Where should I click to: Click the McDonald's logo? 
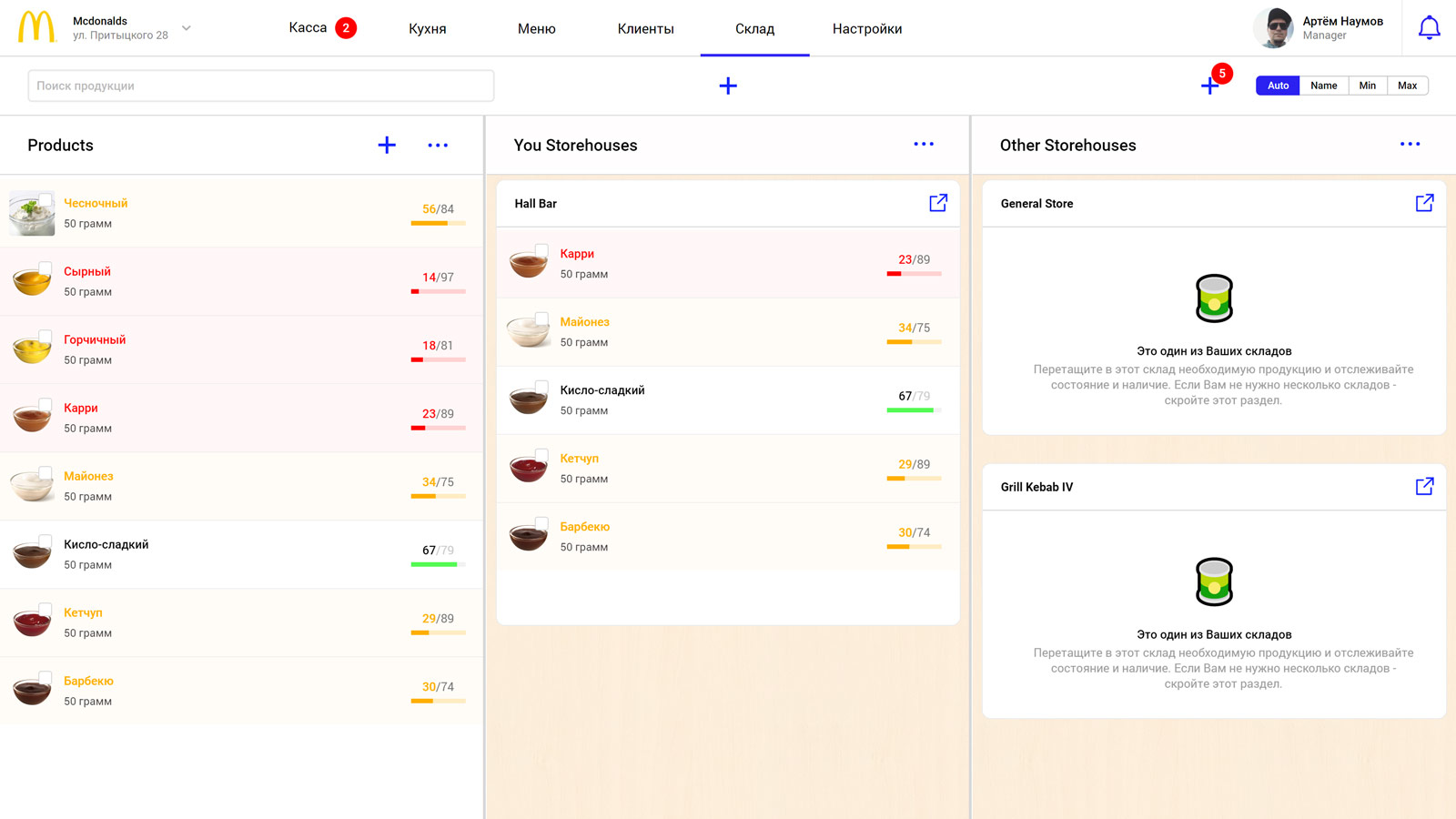coord(36,27)
